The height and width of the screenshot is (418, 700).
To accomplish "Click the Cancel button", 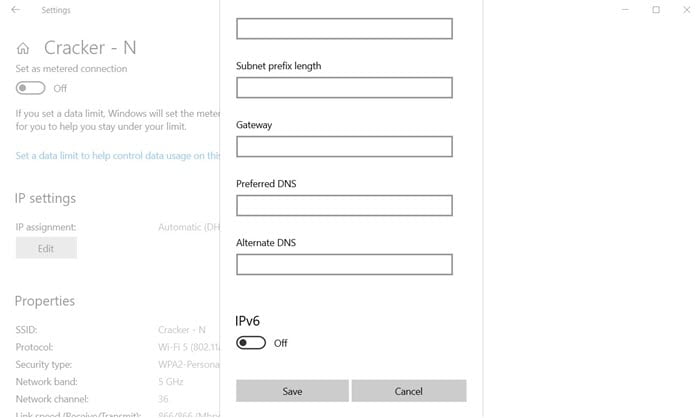I will (409, 391).
